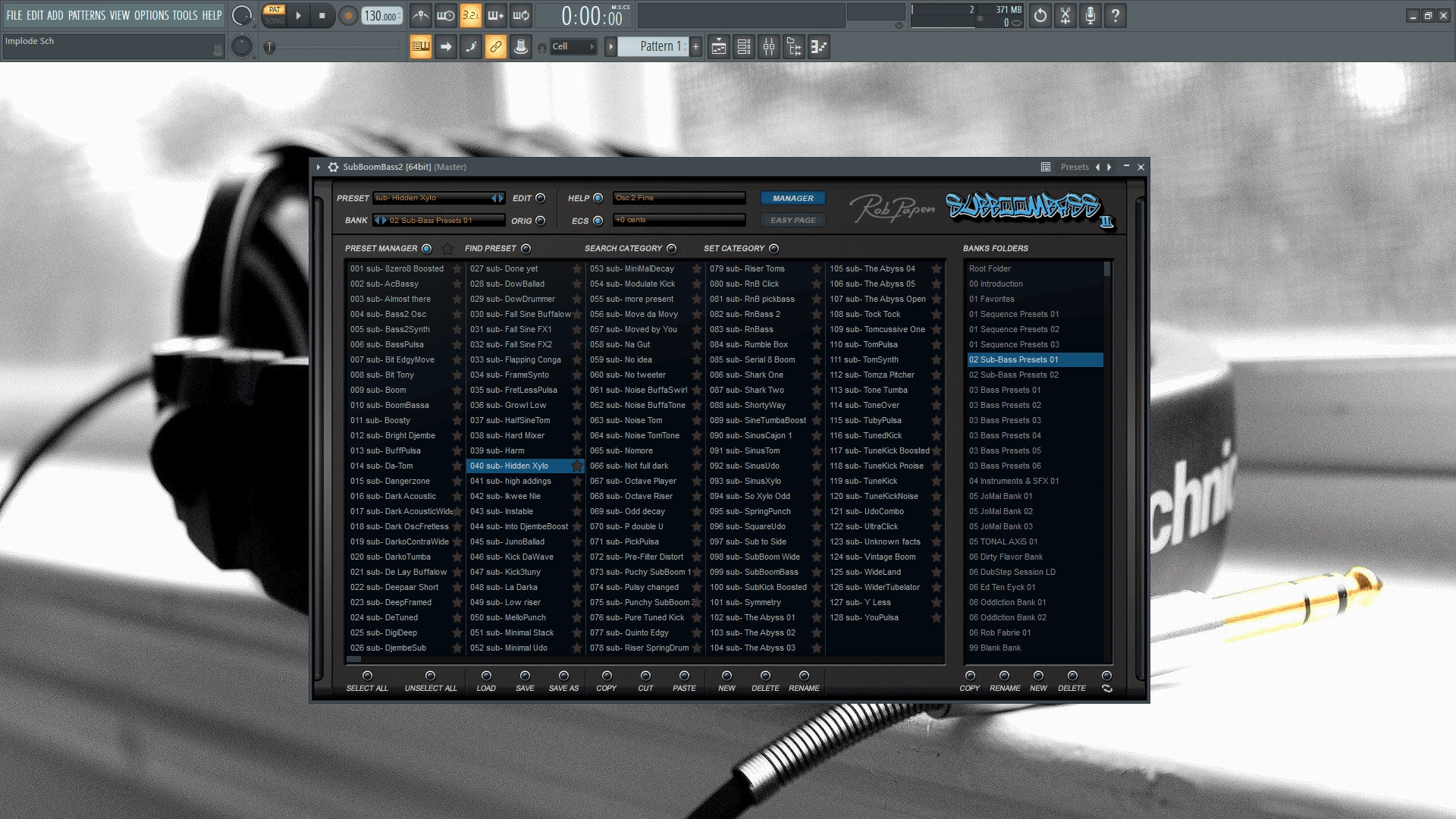Click the MANAGER button

(793, 198)
